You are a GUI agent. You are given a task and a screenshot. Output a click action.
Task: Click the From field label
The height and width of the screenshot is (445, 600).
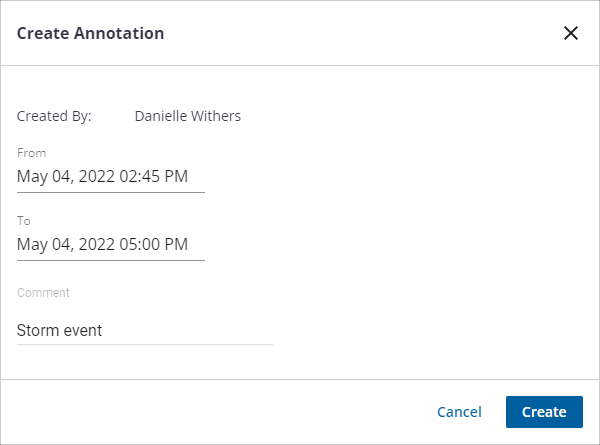point(31,153)
